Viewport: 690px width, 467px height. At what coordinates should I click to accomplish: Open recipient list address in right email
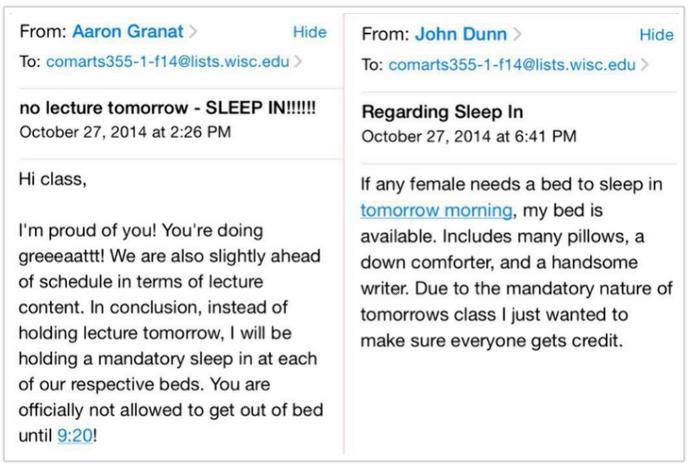[512, 65]
